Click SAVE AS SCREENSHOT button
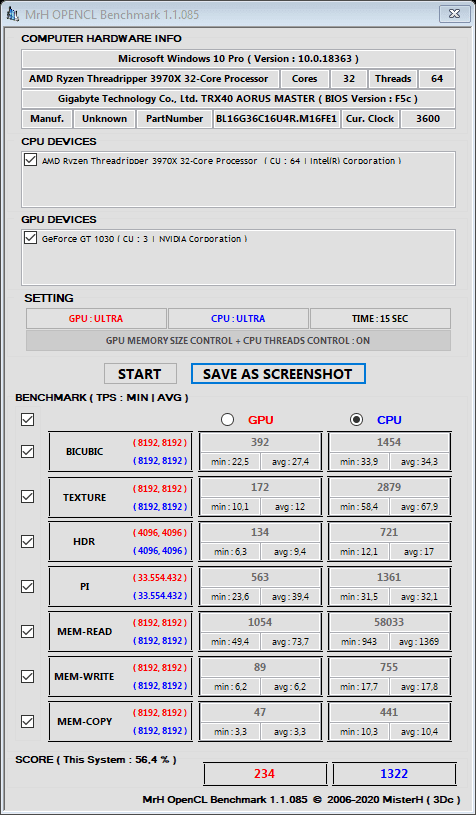The image size is (476, 815). [x=278, y=374]
